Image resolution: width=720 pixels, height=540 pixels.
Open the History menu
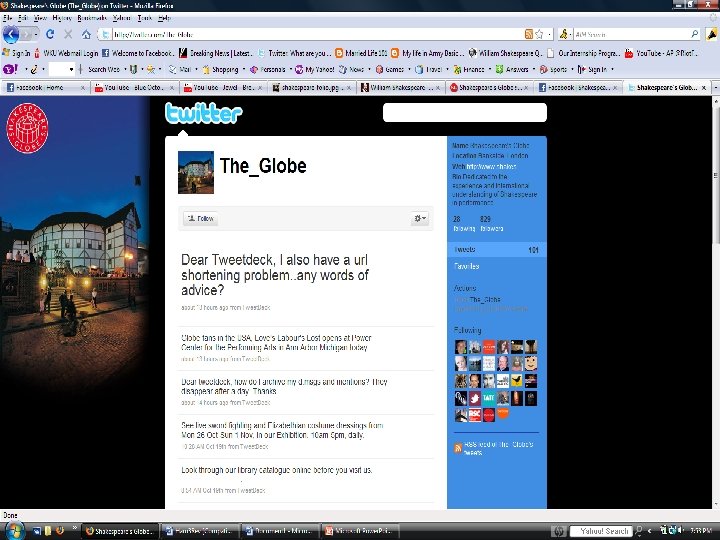pos(62,18)
